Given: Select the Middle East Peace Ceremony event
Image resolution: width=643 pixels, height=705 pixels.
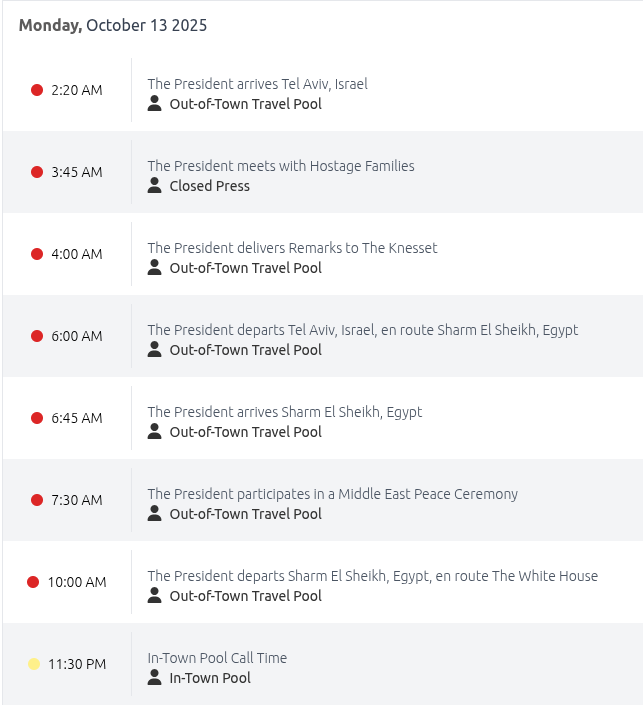Looking at the screenshot, I should coord(332,494).
